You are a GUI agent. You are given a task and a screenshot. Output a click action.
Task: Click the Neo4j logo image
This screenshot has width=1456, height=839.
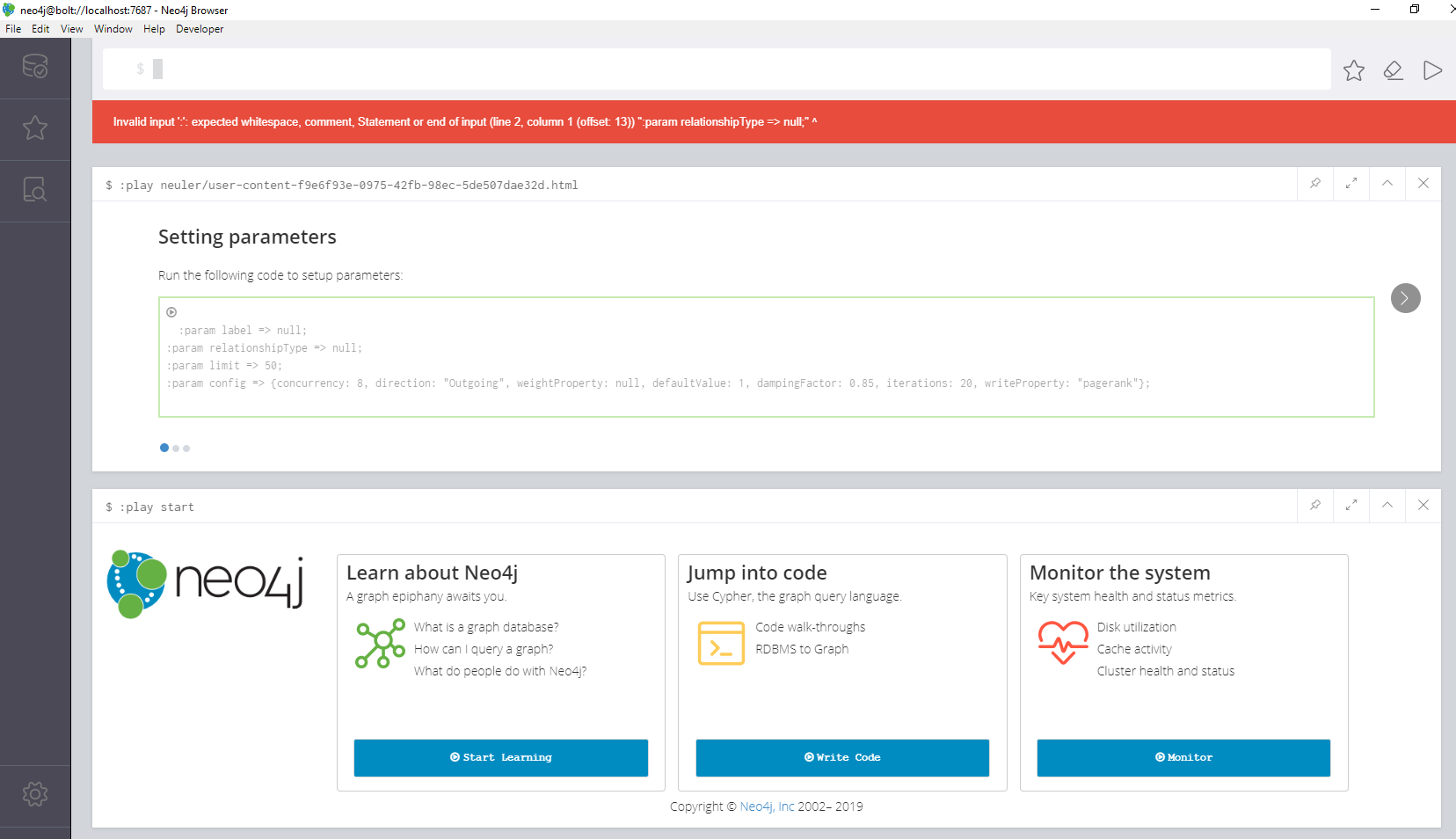(205, 585)
